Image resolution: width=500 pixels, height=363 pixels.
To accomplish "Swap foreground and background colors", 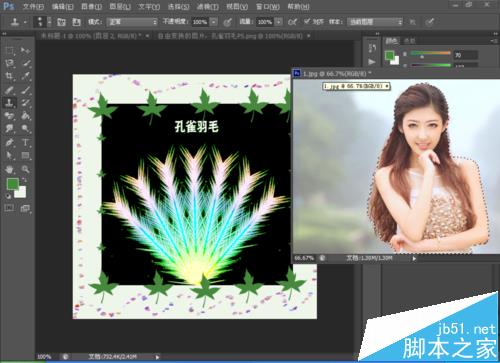I will point(24,180).
